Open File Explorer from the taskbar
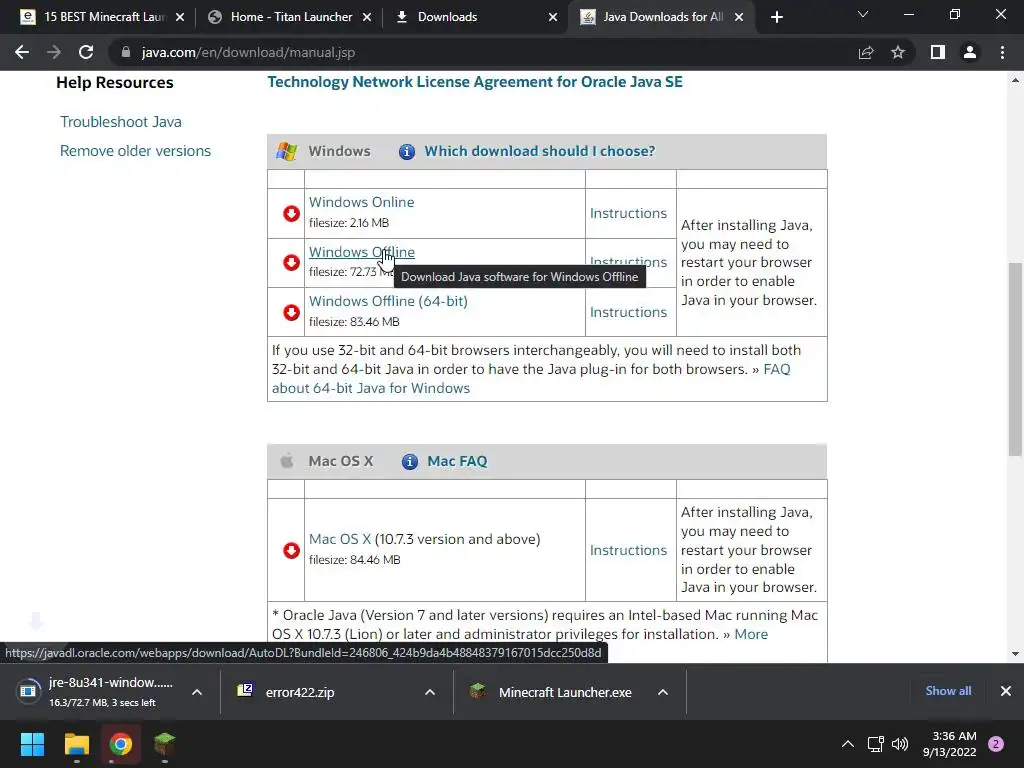This screenshot has height=768, width=1024. click(76, 744)
